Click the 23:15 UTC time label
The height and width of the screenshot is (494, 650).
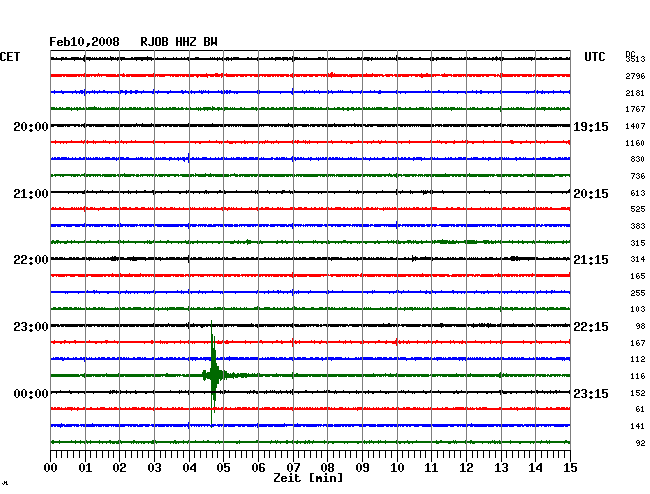click(591, 393)
